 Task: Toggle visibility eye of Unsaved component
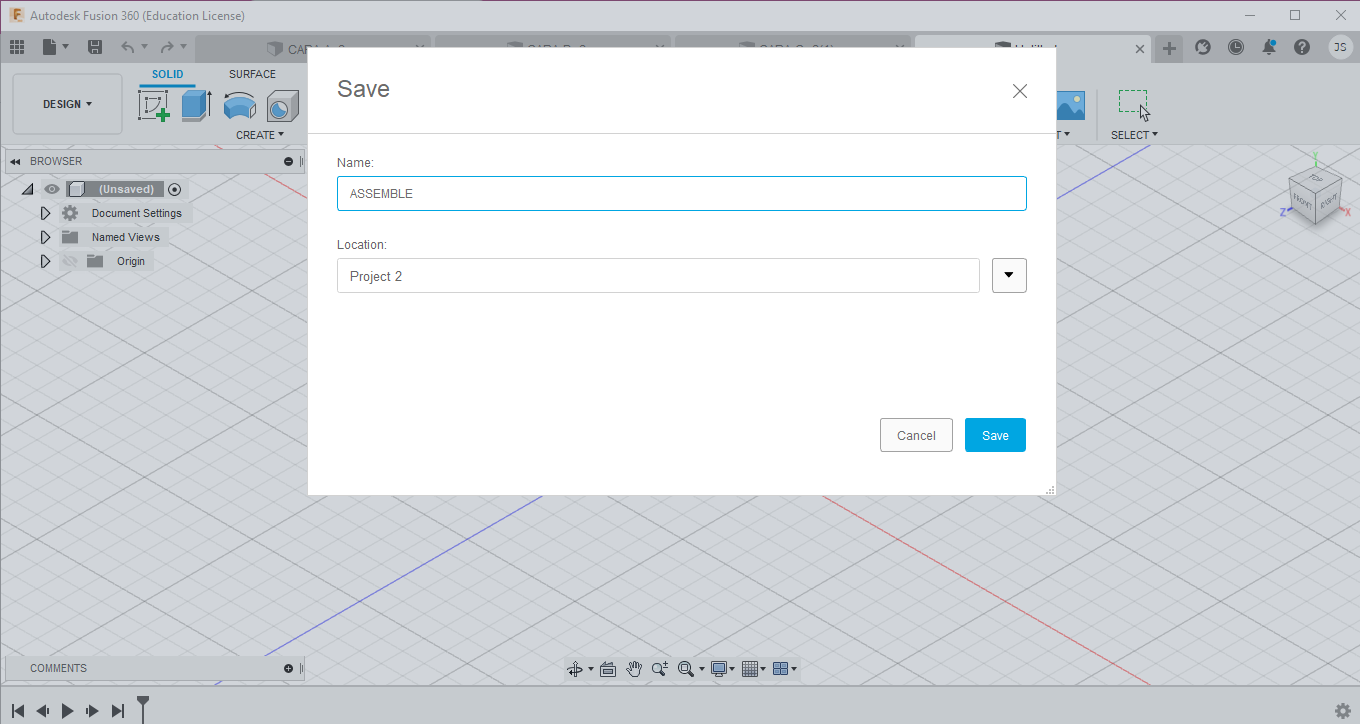(52, 189)
